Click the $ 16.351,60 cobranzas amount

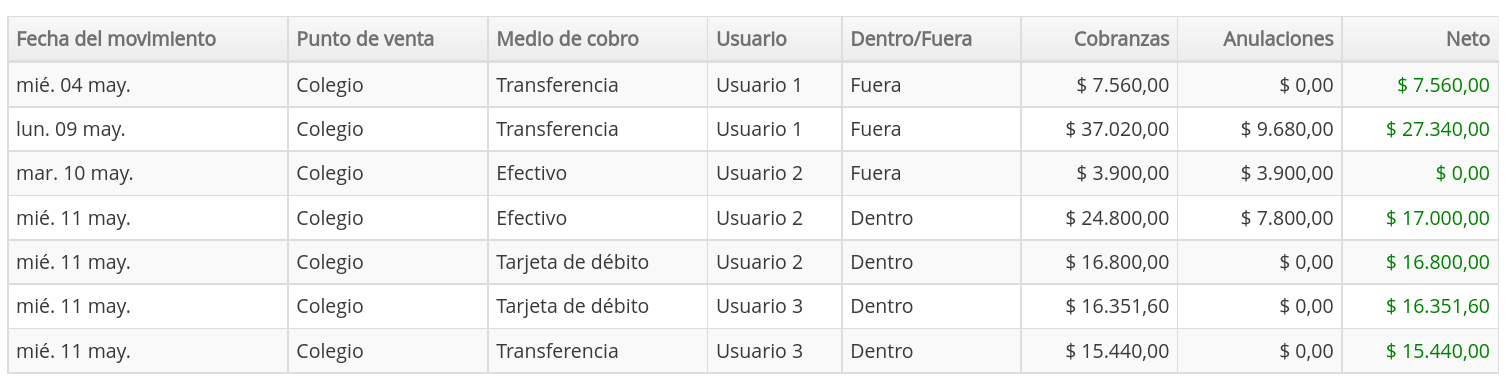click(1118, 306)
